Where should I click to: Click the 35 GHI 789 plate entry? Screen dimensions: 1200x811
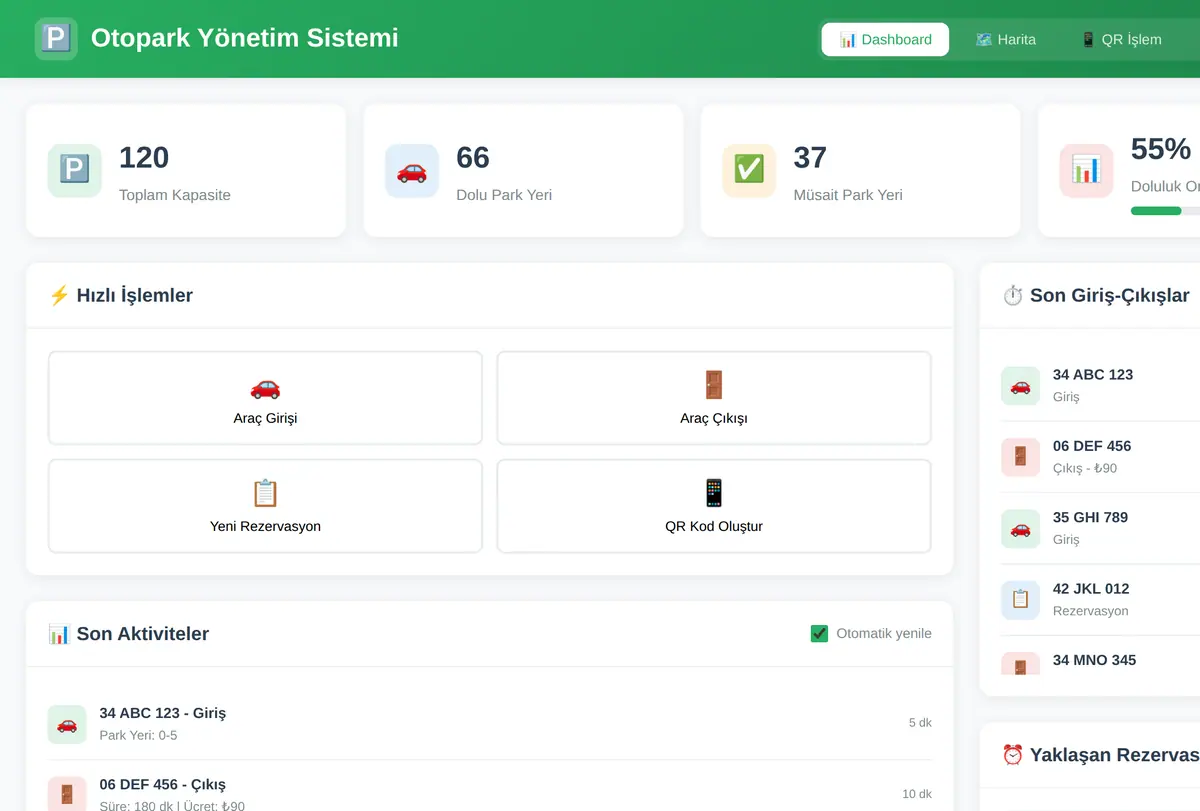(1090, 517)
